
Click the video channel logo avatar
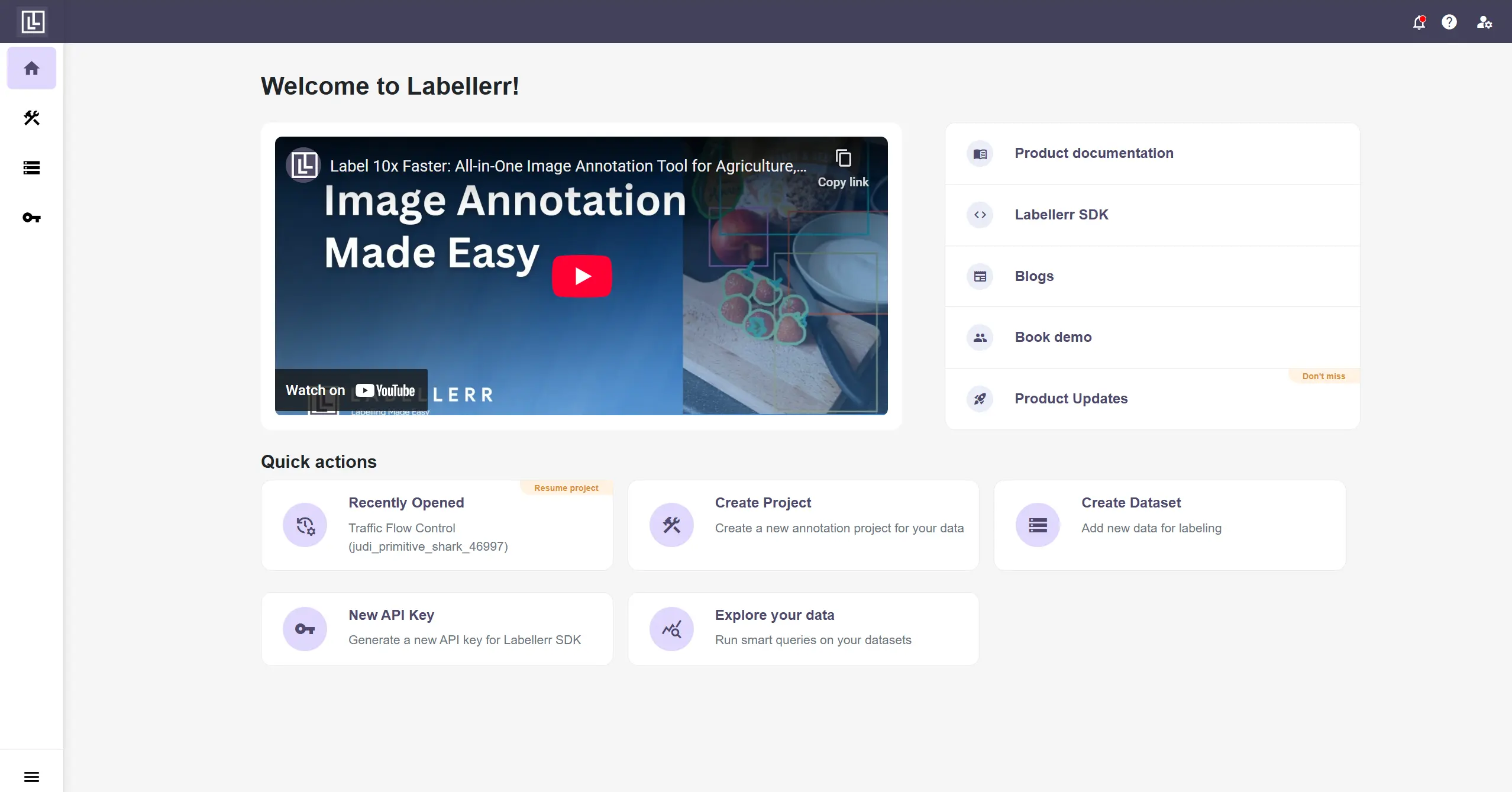tap(303, 165)
